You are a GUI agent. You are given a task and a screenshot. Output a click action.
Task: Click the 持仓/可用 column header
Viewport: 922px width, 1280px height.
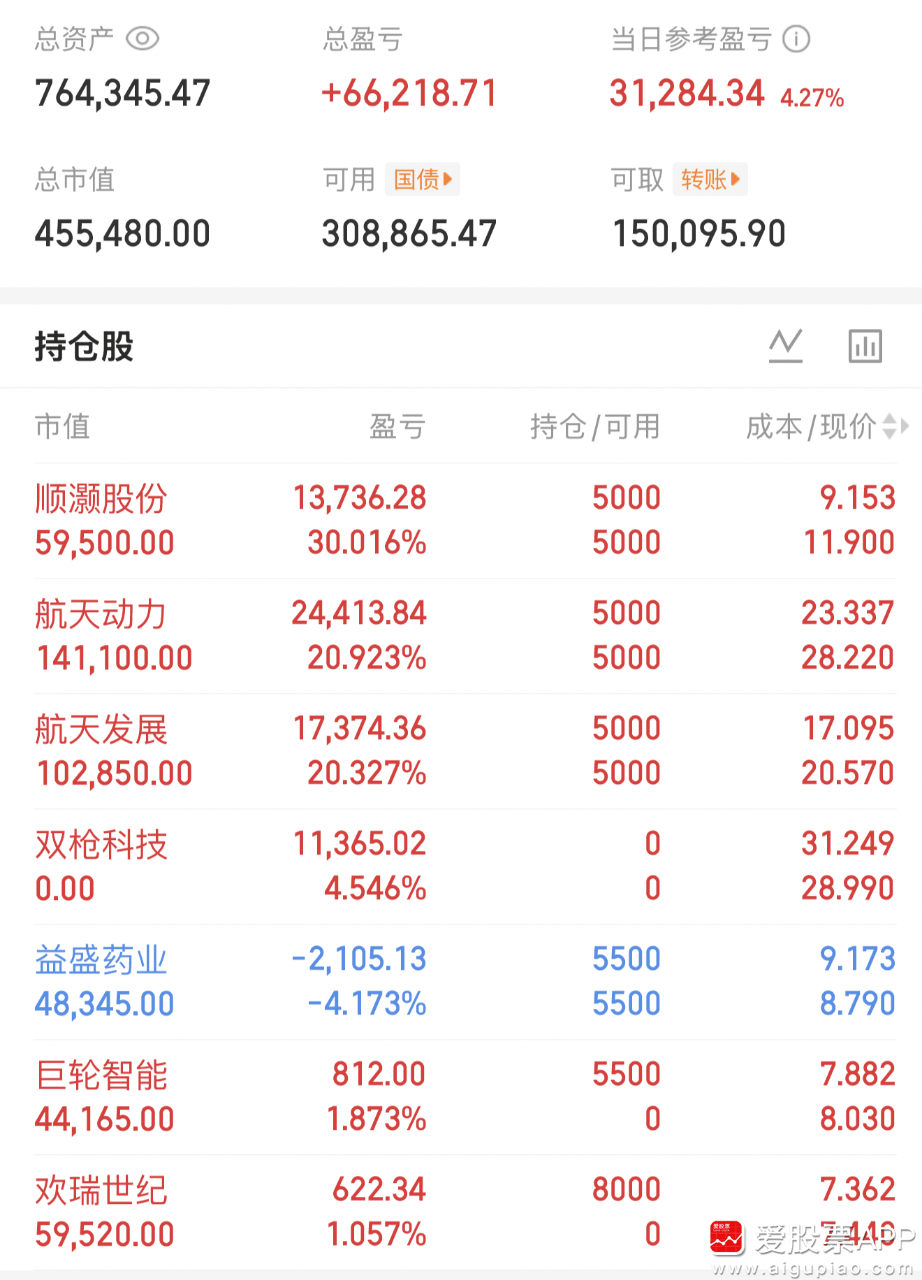(x=596, y=427)
